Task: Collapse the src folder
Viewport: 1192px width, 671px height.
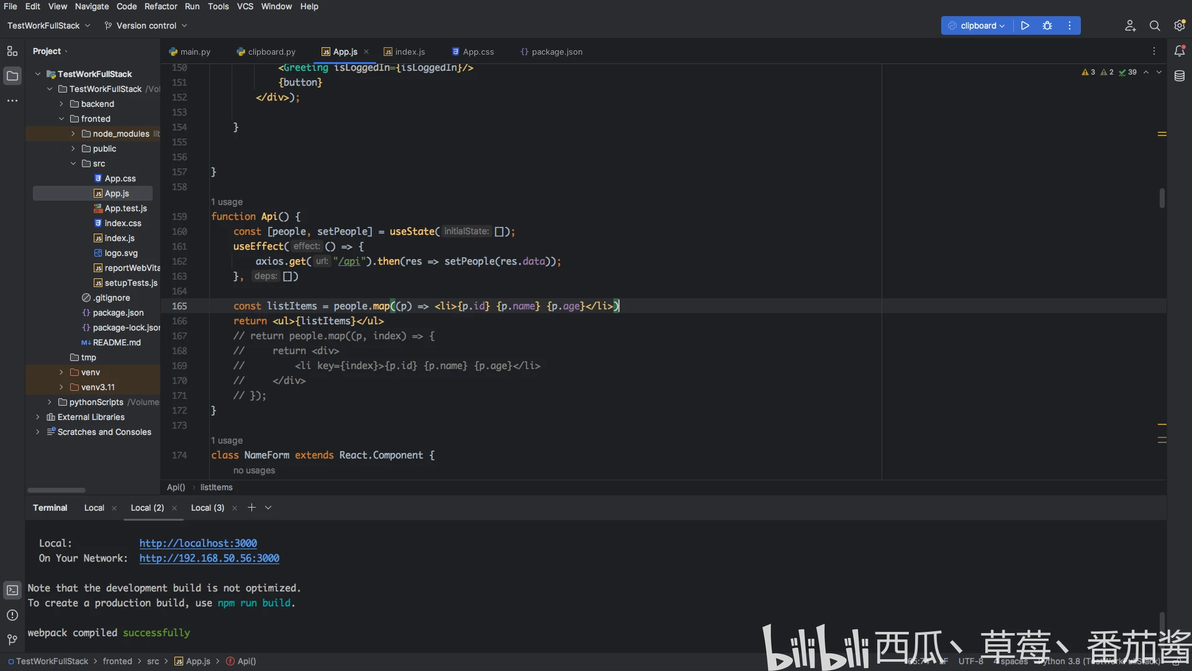Action: 74,163
